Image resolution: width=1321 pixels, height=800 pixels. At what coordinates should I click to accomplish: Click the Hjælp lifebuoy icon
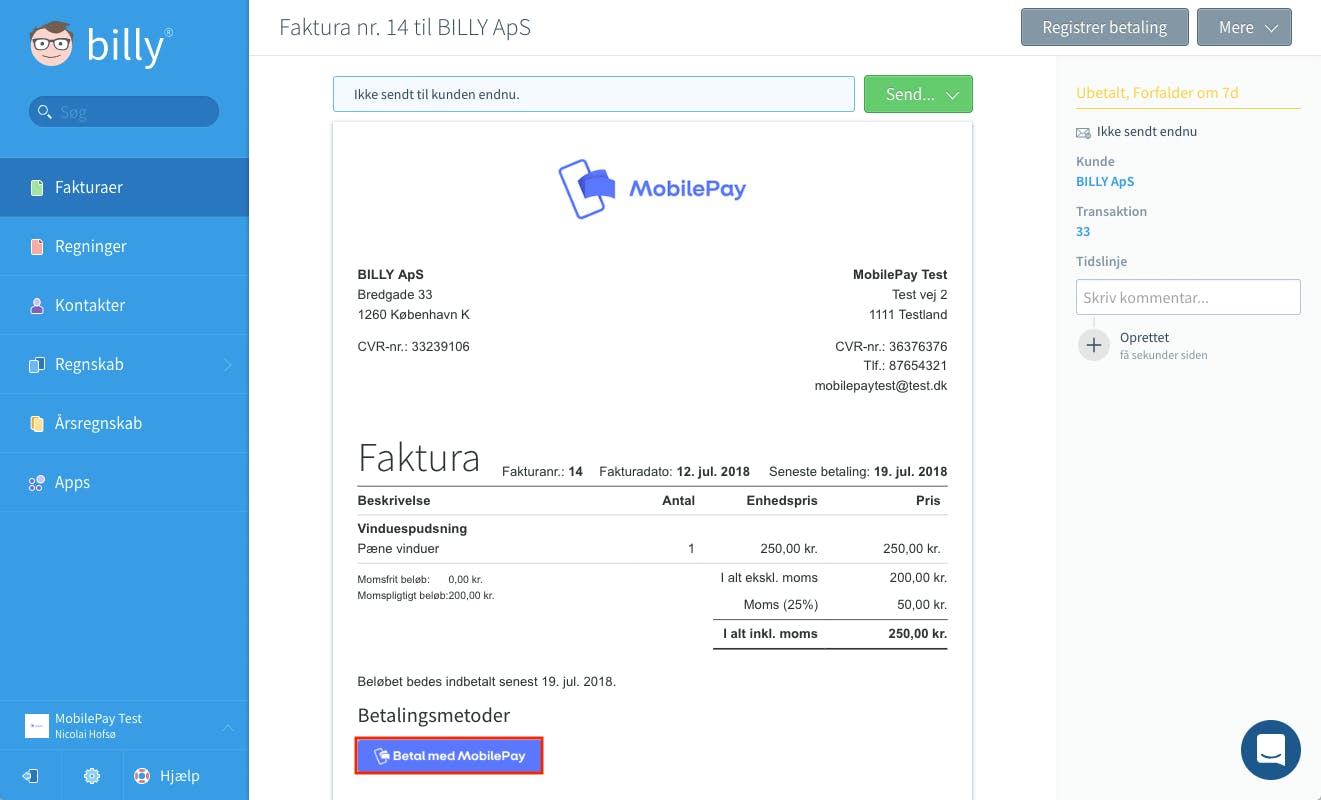142,776
